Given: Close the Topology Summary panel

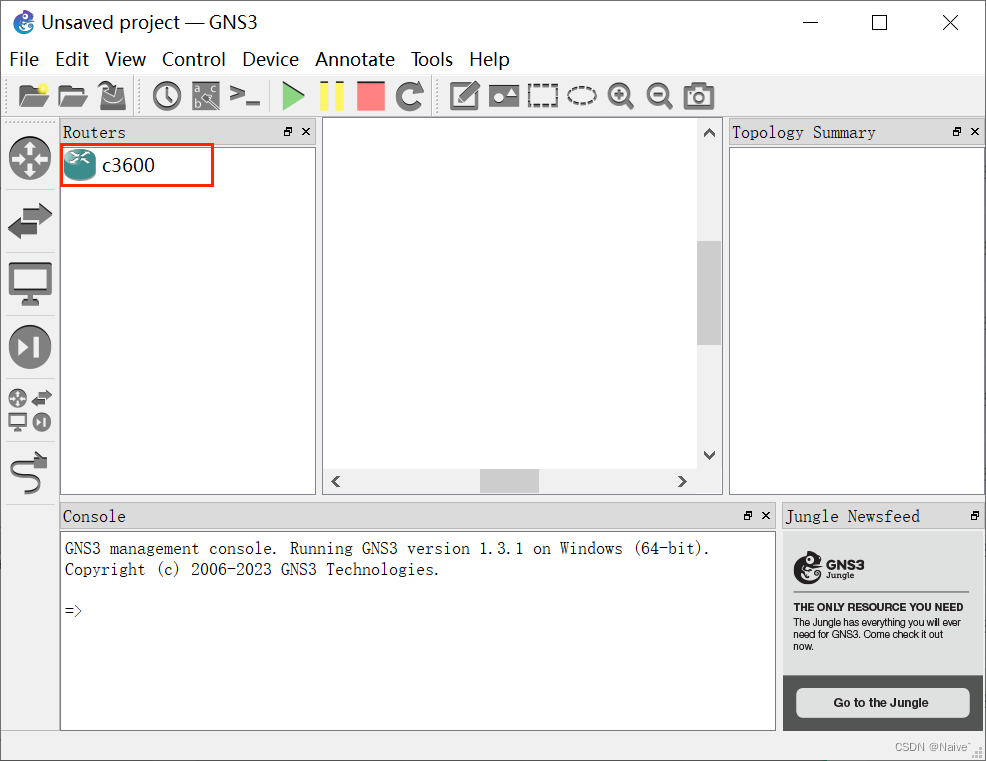Looking at the screenshot, I should pyautogui.click(x=975, y=131).
